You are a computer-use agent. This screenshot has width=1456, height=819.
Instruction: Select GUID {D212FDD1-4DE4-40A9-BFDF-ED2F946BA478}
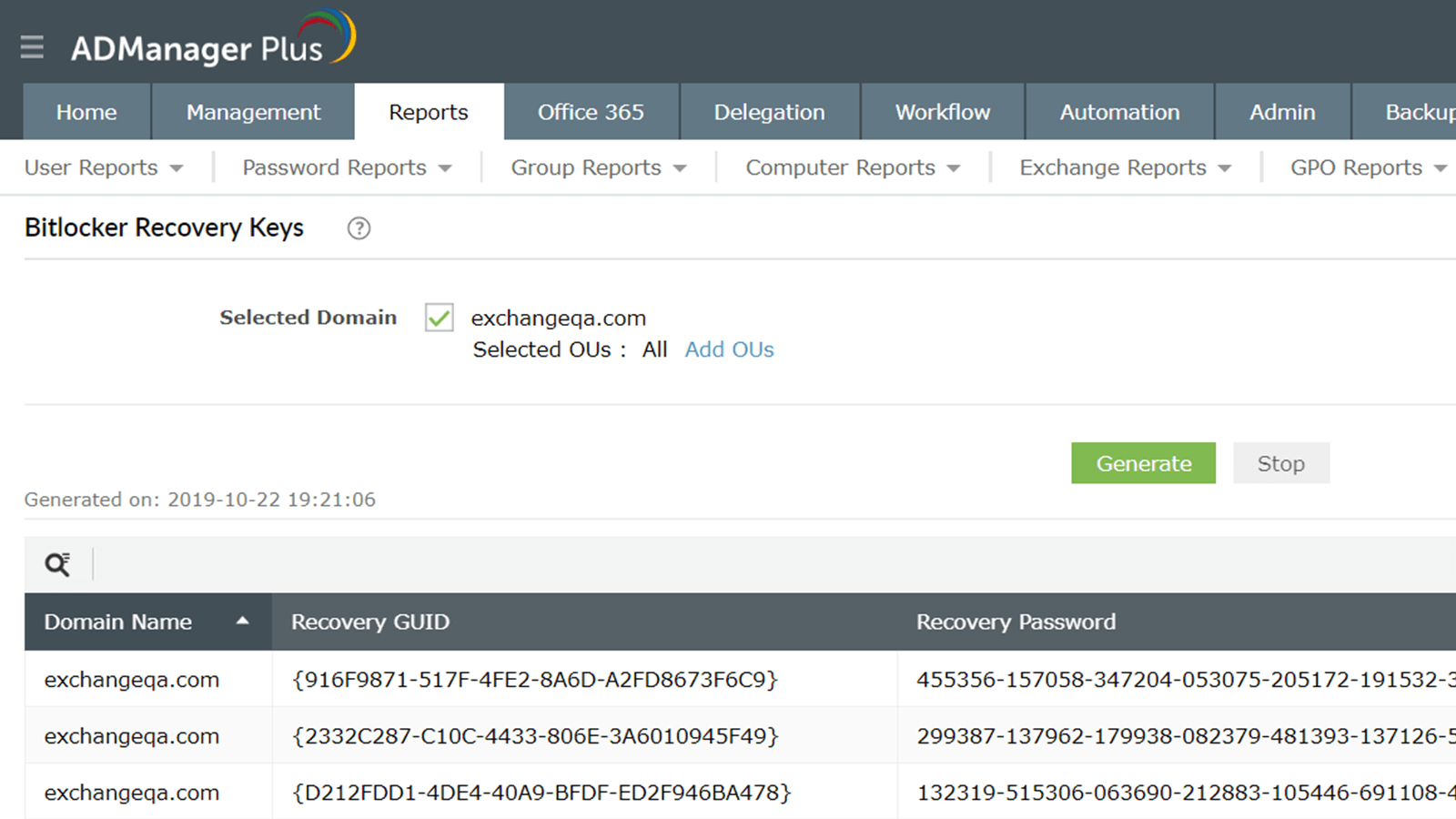click(541, 793)
